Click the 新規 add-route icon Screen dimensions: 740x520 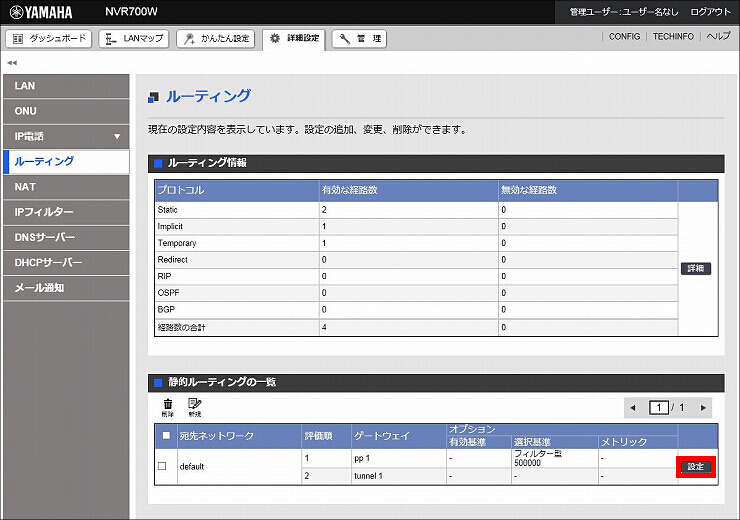click(x=194, y=408)
